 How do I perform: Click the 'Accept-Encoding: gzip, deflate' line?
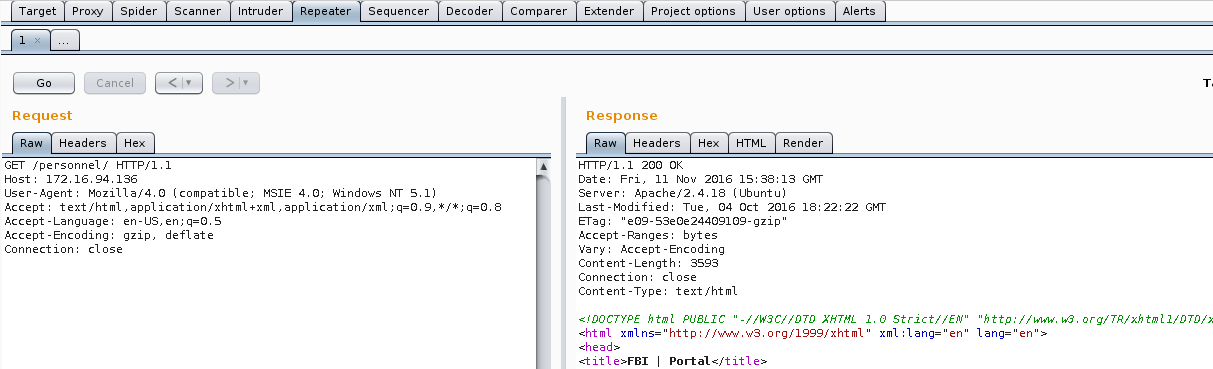109,235
